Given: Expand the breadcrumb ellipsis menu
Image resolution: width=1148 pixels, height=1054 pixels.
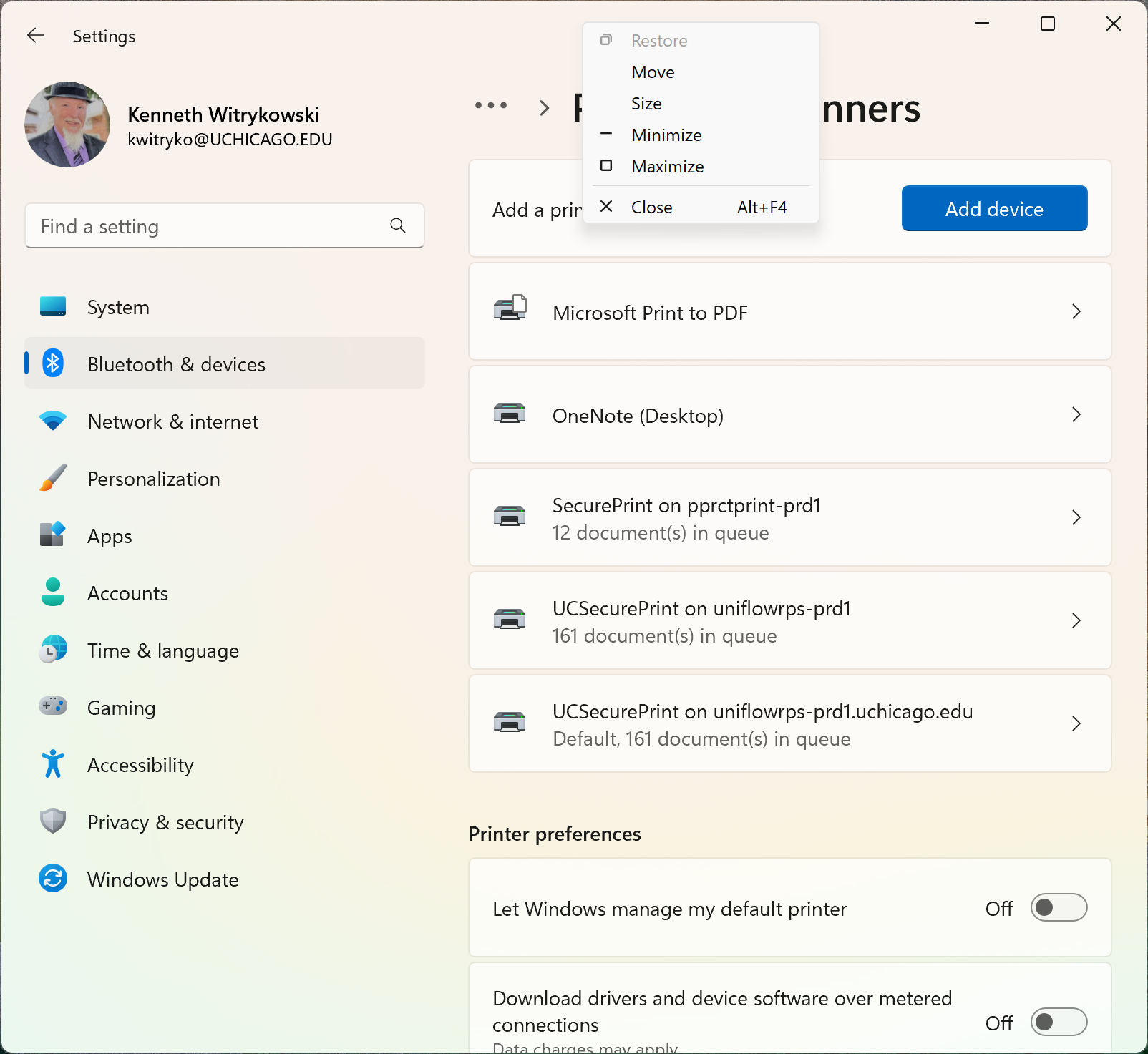Looking at the screenshot, I should (491, 106).
